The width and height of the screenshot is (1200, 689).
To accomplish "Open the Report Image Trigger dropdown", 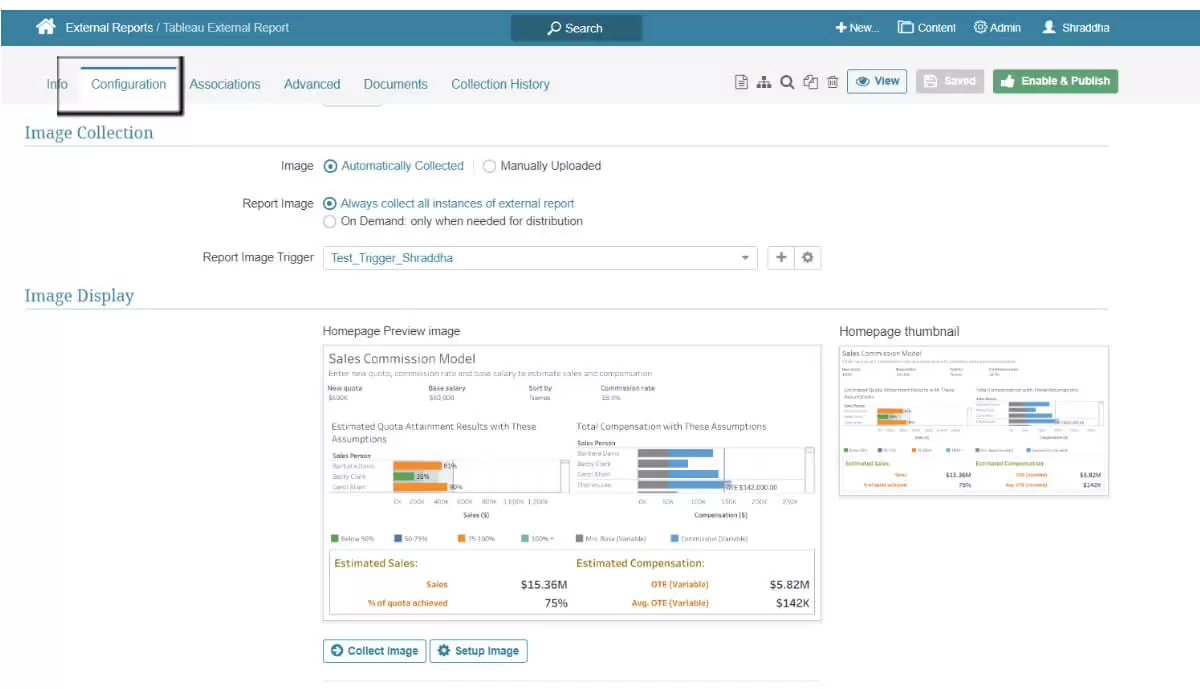I will coord(540,258).
